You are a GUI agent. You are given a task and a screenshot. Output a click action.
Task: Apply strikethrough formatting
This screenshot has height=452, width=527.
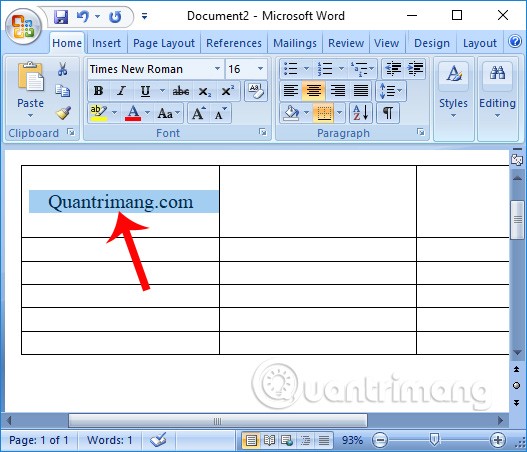180,91
